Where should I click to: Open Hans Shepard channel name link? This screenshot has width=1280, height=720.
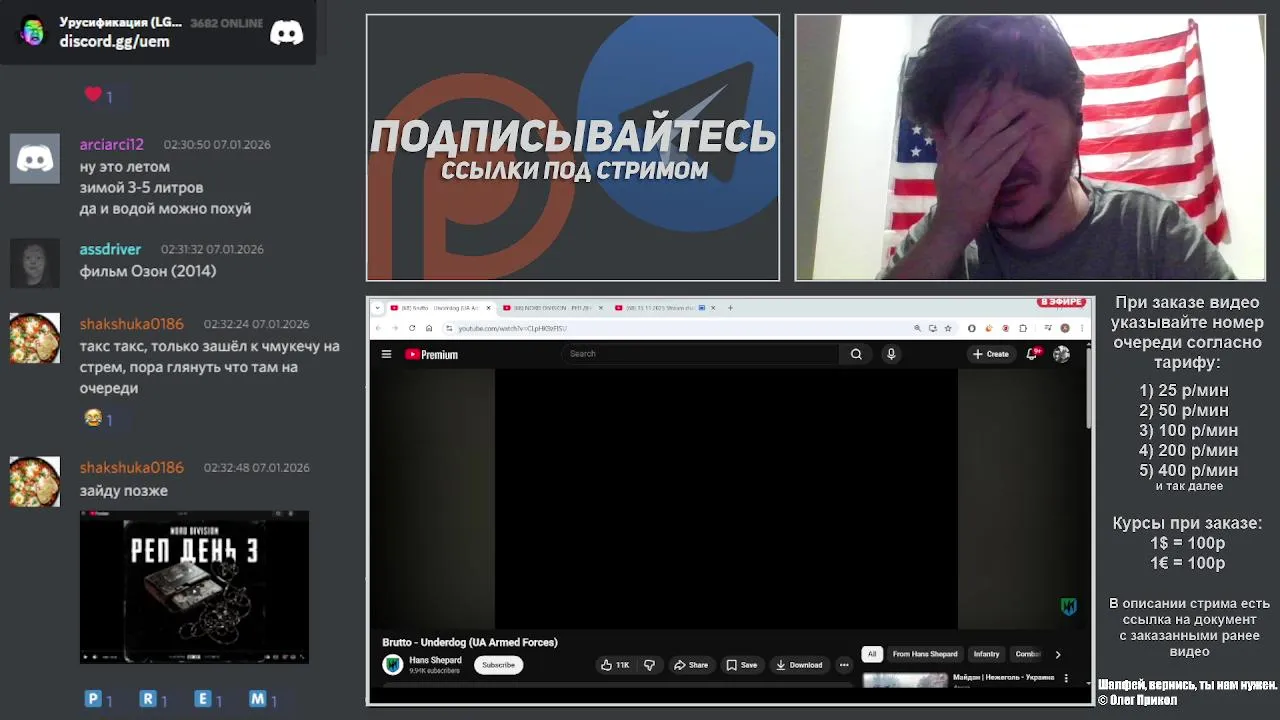click(x=435, y=660)
